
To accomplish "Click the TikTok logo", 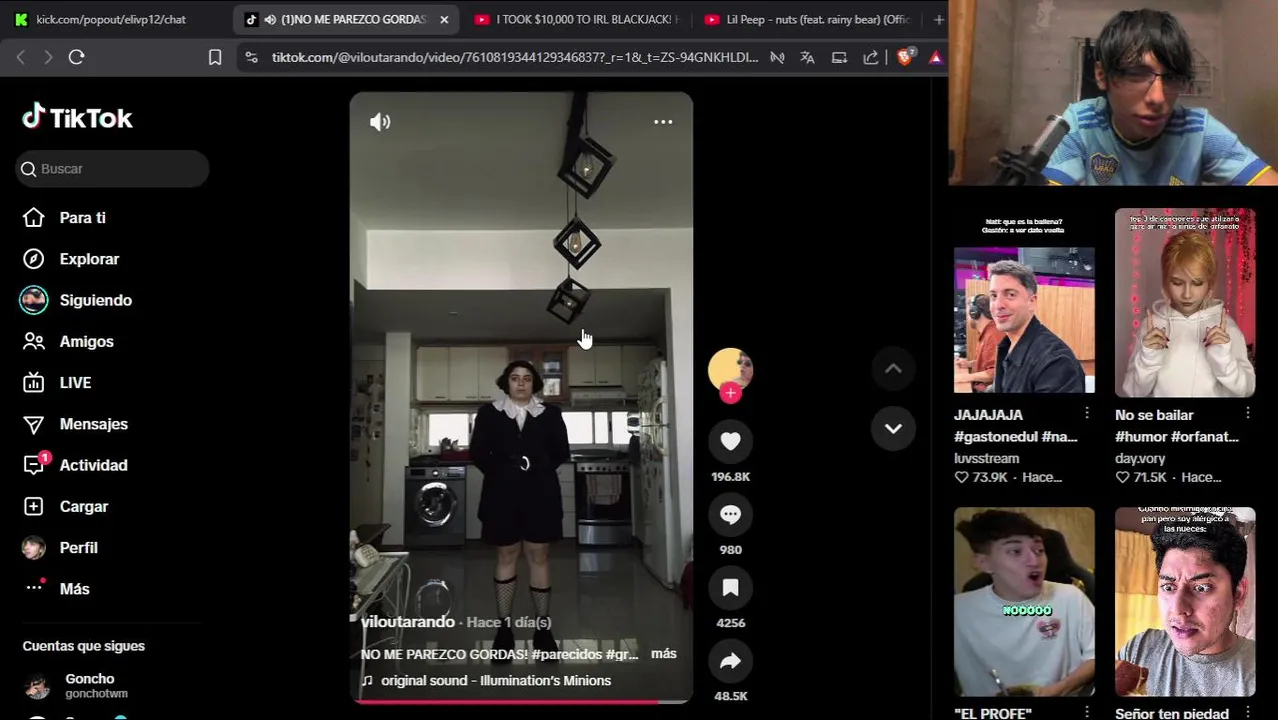I will (x=78, y=117).
